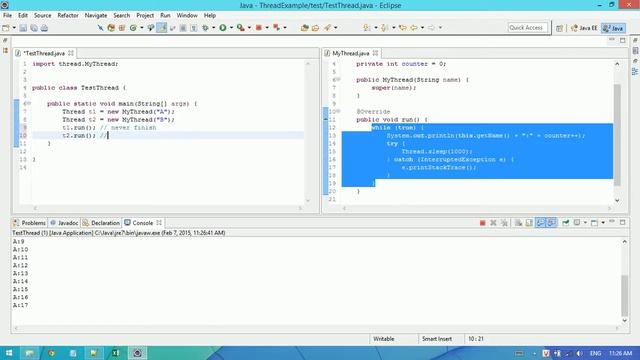
Task: Maximize the editor area
Action: point(622,40)
